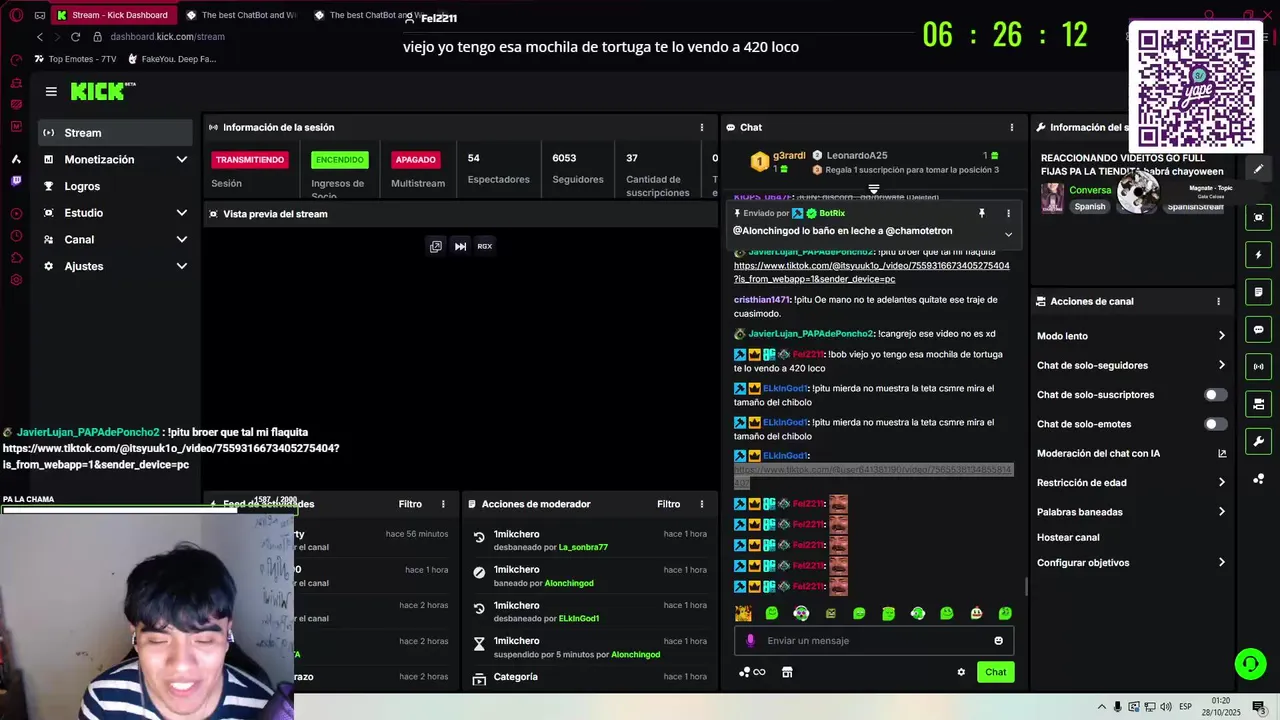Click Filtro in Feed de actividades
The height and width of the screenshot is (720, 1280).
(410, 504)
